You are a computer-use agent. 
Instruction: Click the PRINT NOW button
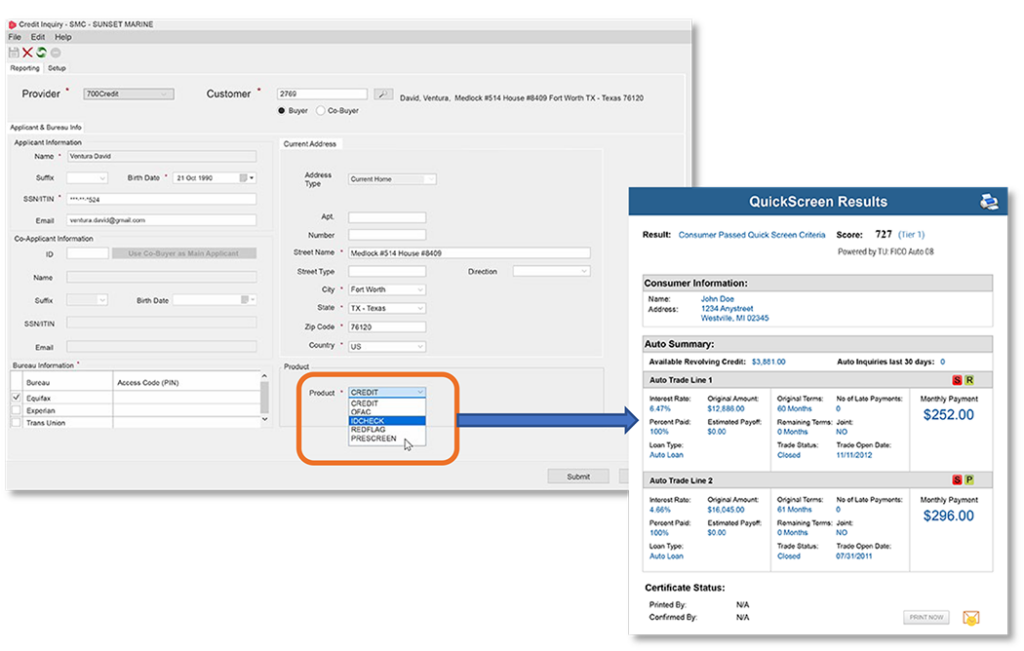tap(926, 617)
